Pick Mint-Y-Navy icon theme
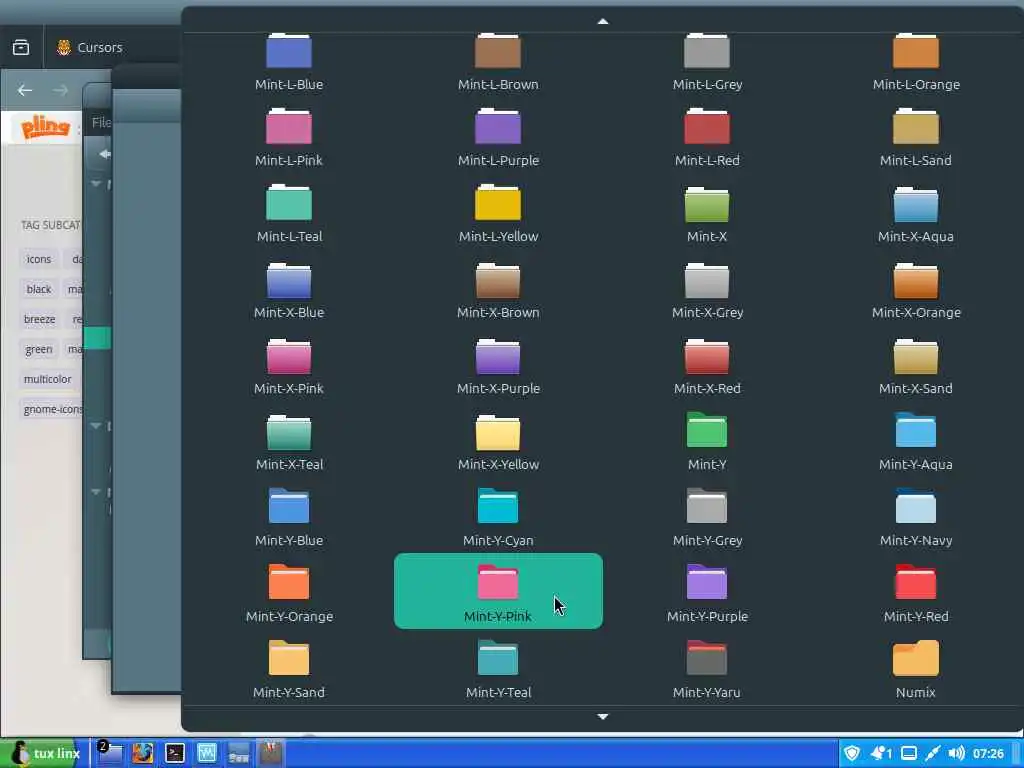The height and width of the screenshot is (768, 1024). 916,515
